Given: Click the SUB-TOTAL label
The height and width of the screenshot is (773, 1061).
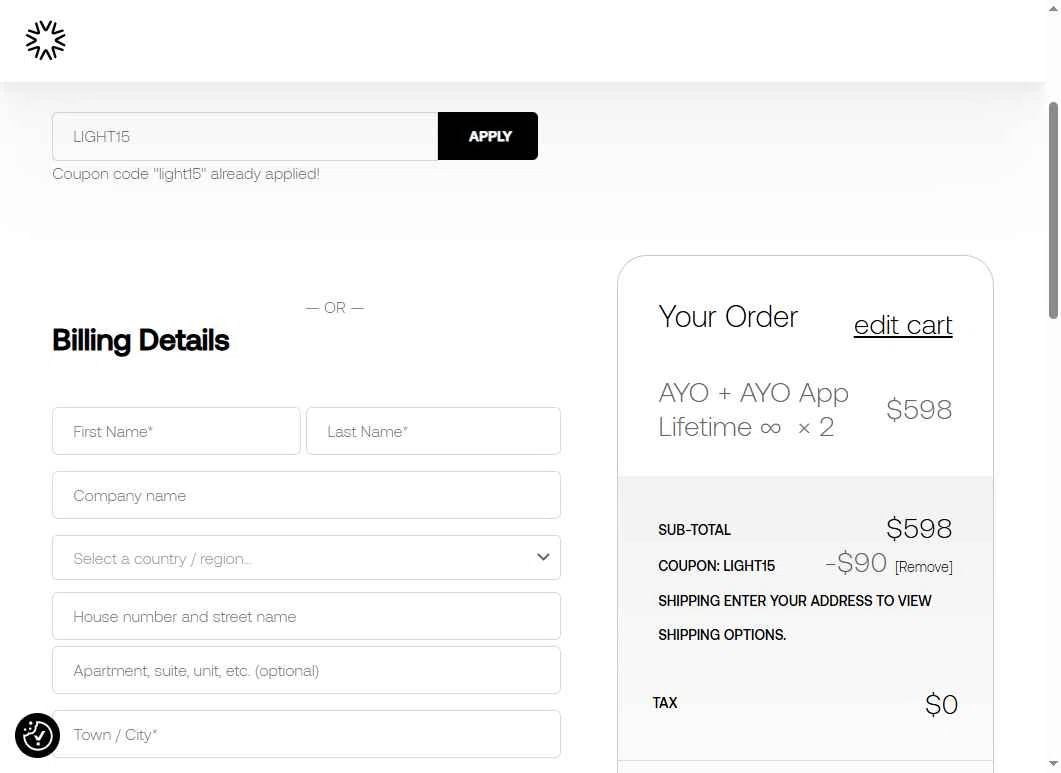Looking at the screenshot, I should [x=694, y=530].
